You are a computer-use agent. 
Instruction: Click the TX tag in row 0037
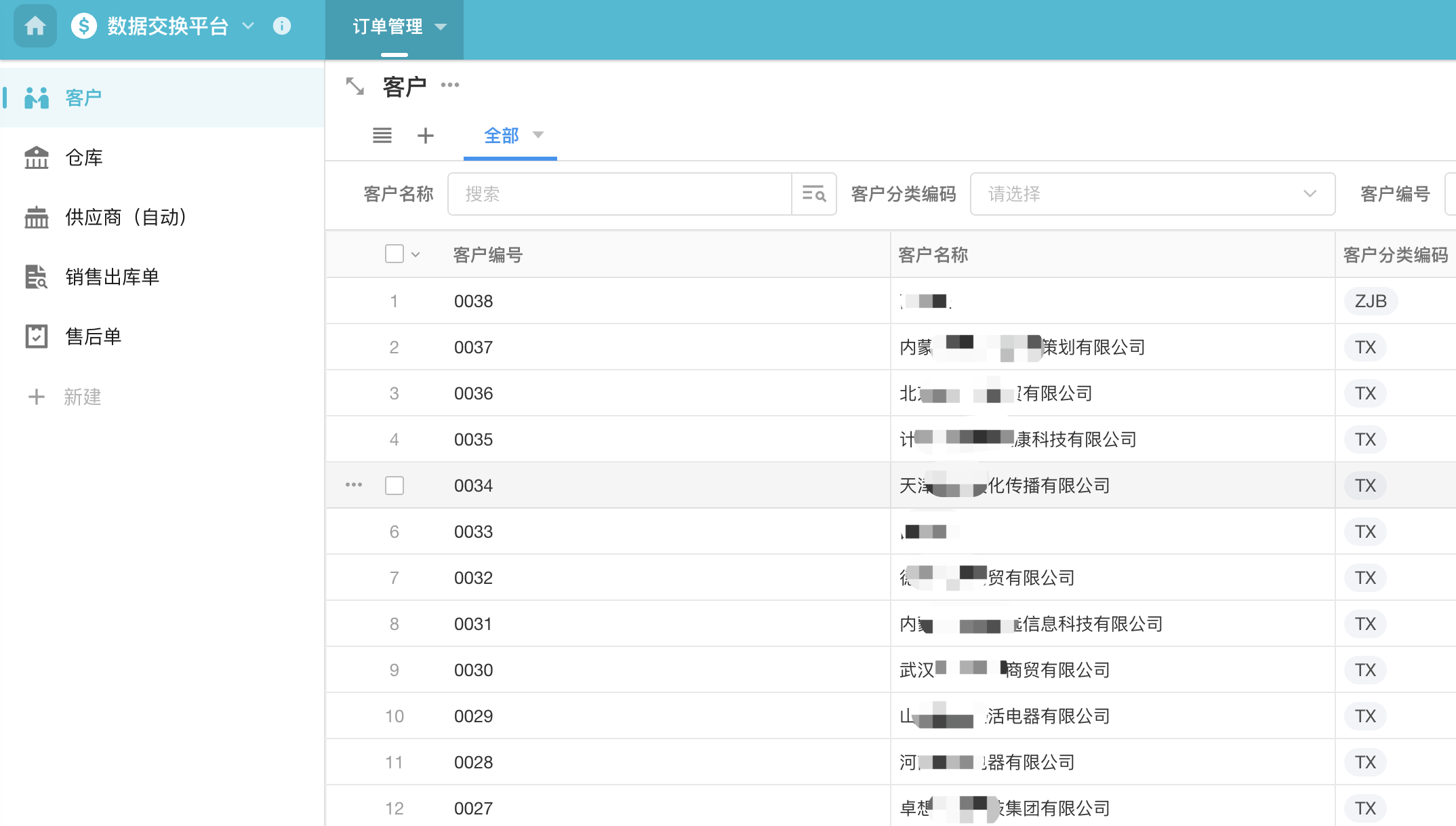(x=1365, y=347)
